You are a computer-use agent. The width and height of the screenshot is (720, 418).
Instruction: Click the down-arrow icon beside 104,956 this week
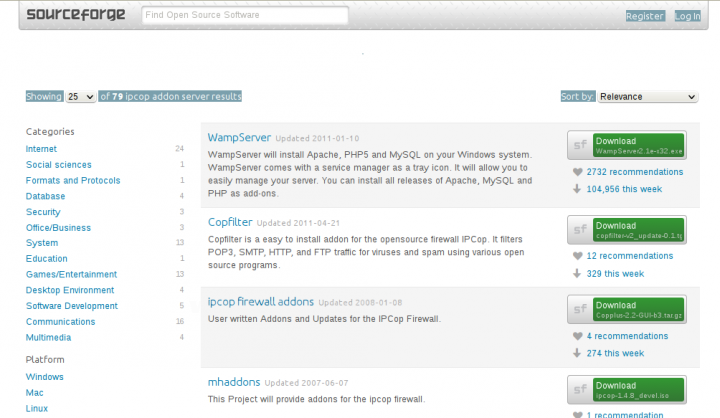(x=577, y=188)
